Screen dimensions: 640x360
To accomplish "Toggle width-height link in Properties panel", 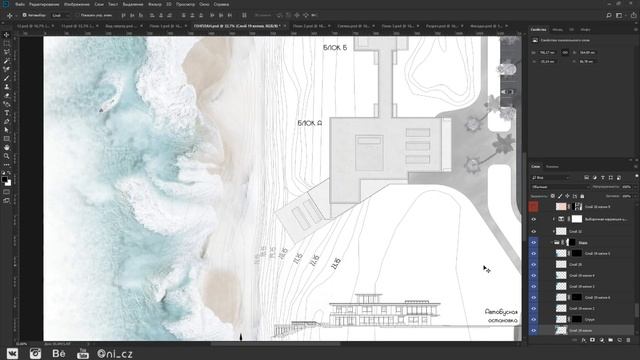I will pos(565,53).
